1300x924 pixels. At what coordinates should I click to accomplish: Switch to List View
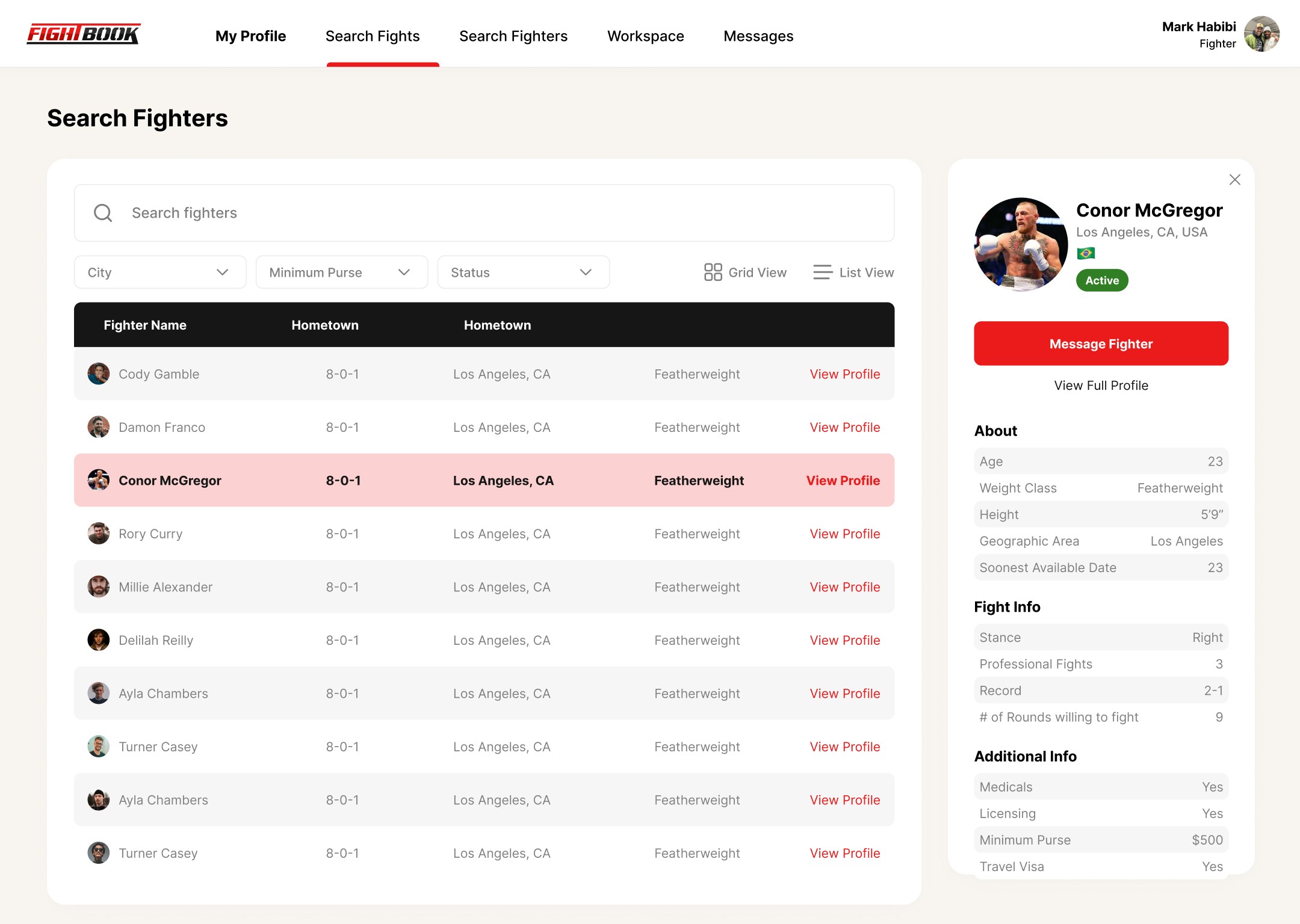pyautogui.click(x=853, y=273)
